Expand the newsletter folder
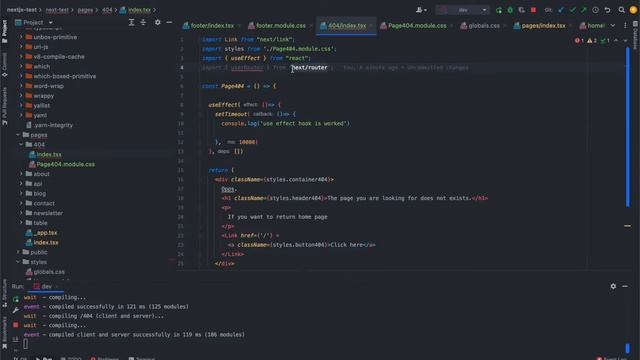The height and width of the screenshot is (360, 640). click(21, 213)
